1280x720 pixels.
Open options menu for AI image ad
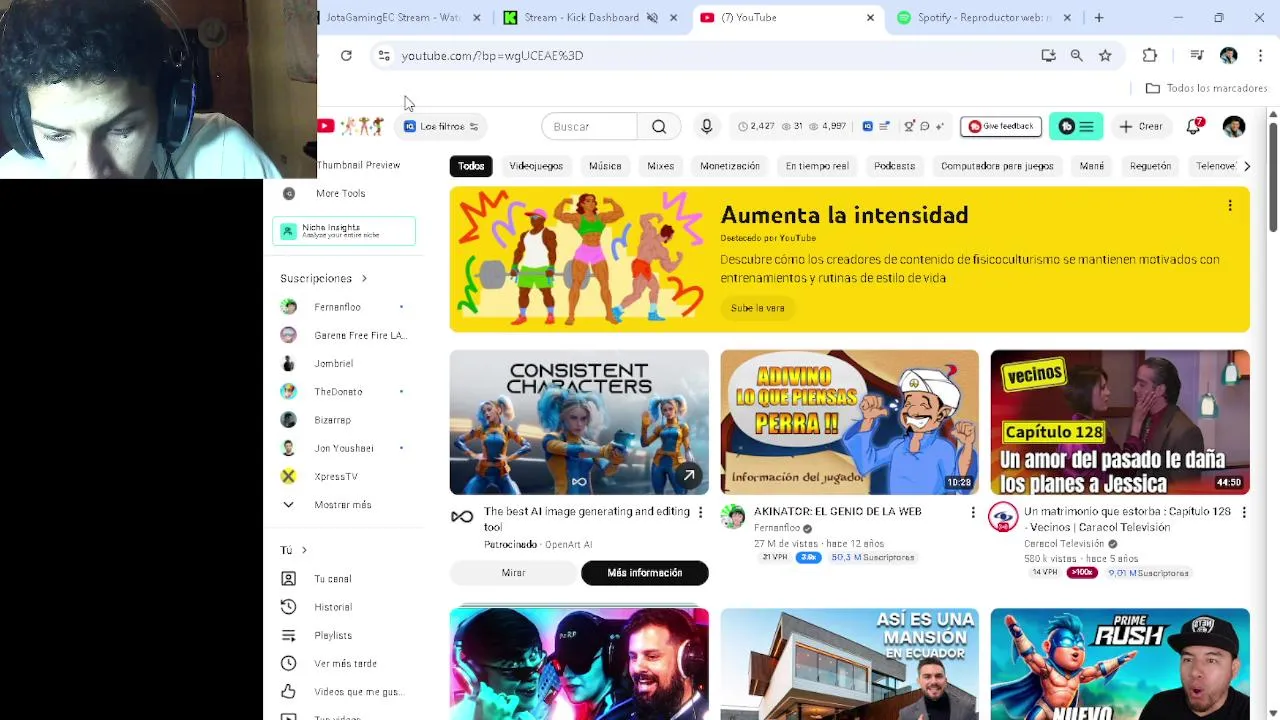click(700, 512)
